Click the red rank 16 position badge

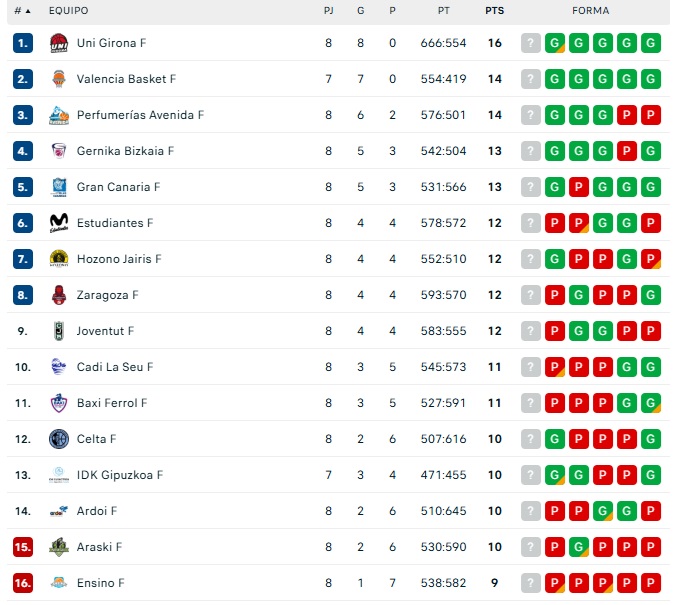[x=23, y=583]
